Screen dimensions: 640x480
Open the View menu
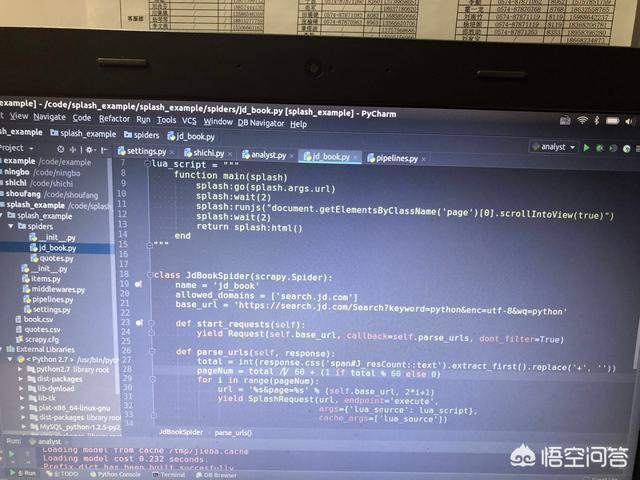tap(19, 116)
